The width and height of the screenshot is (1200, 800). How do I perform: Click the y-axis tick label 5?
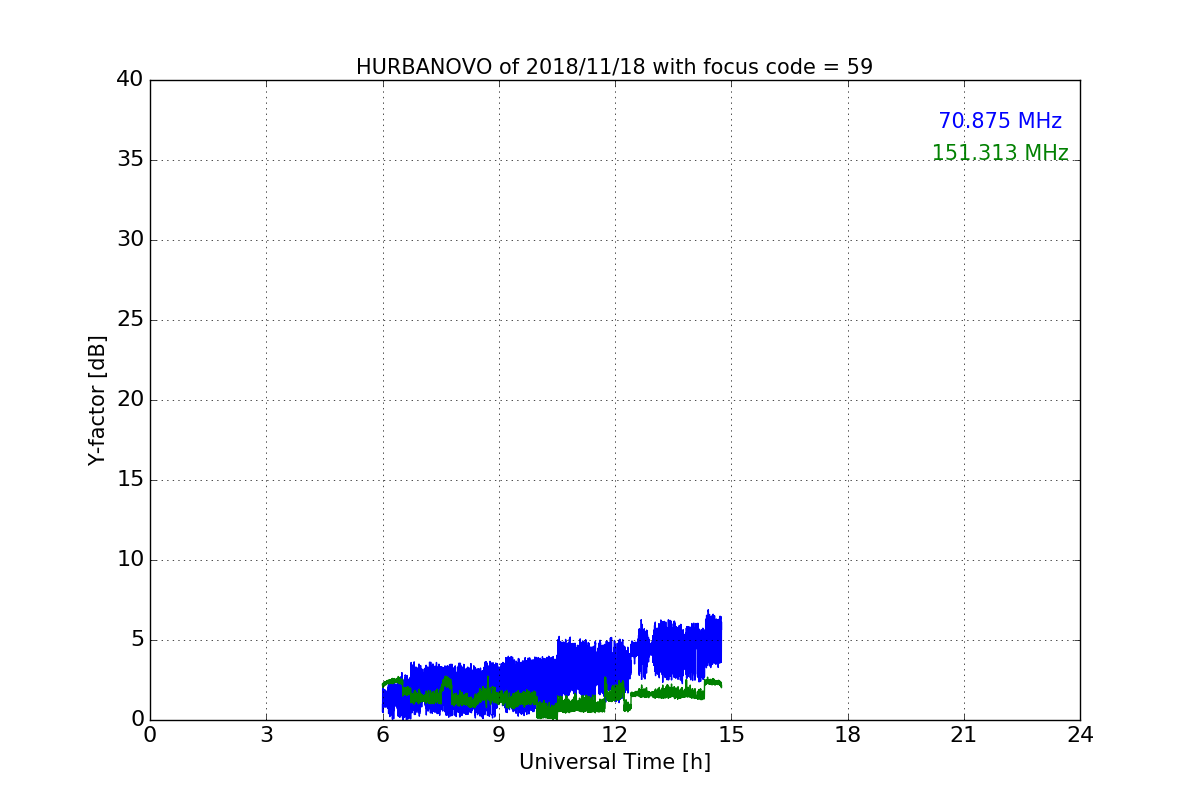click(136, 640)
